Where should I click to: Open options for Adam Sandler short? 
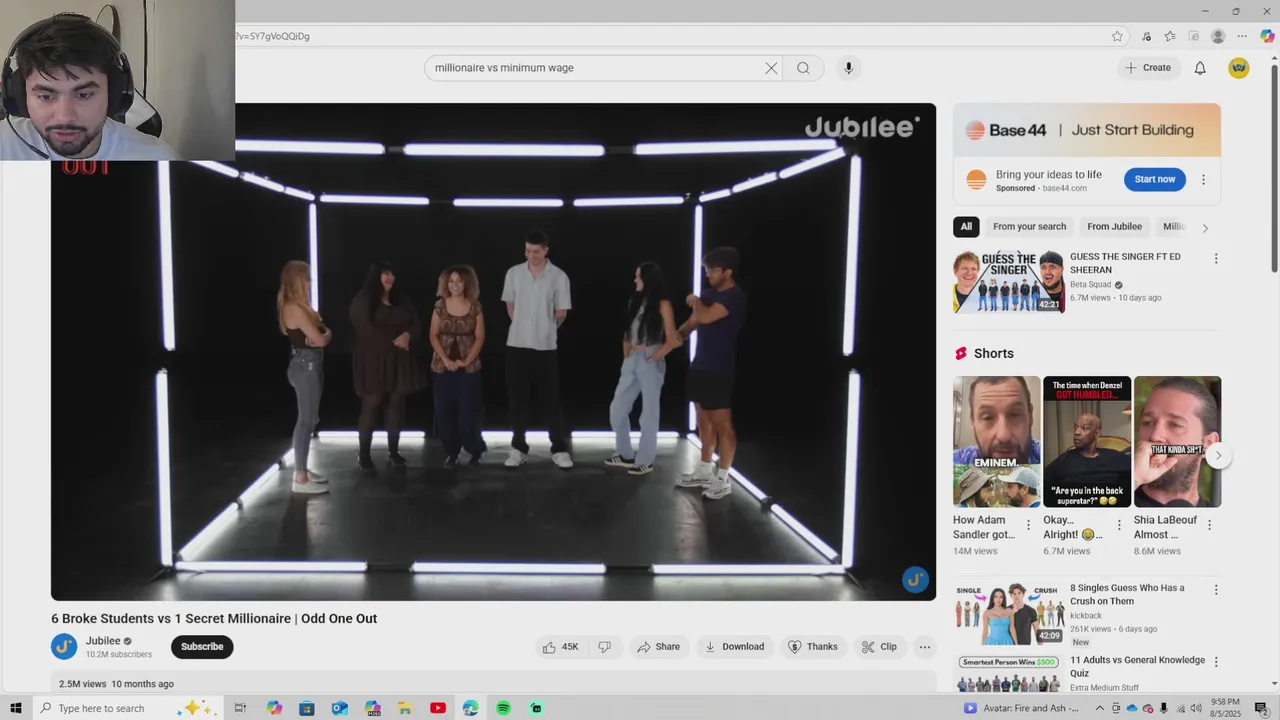[1028, 525]
